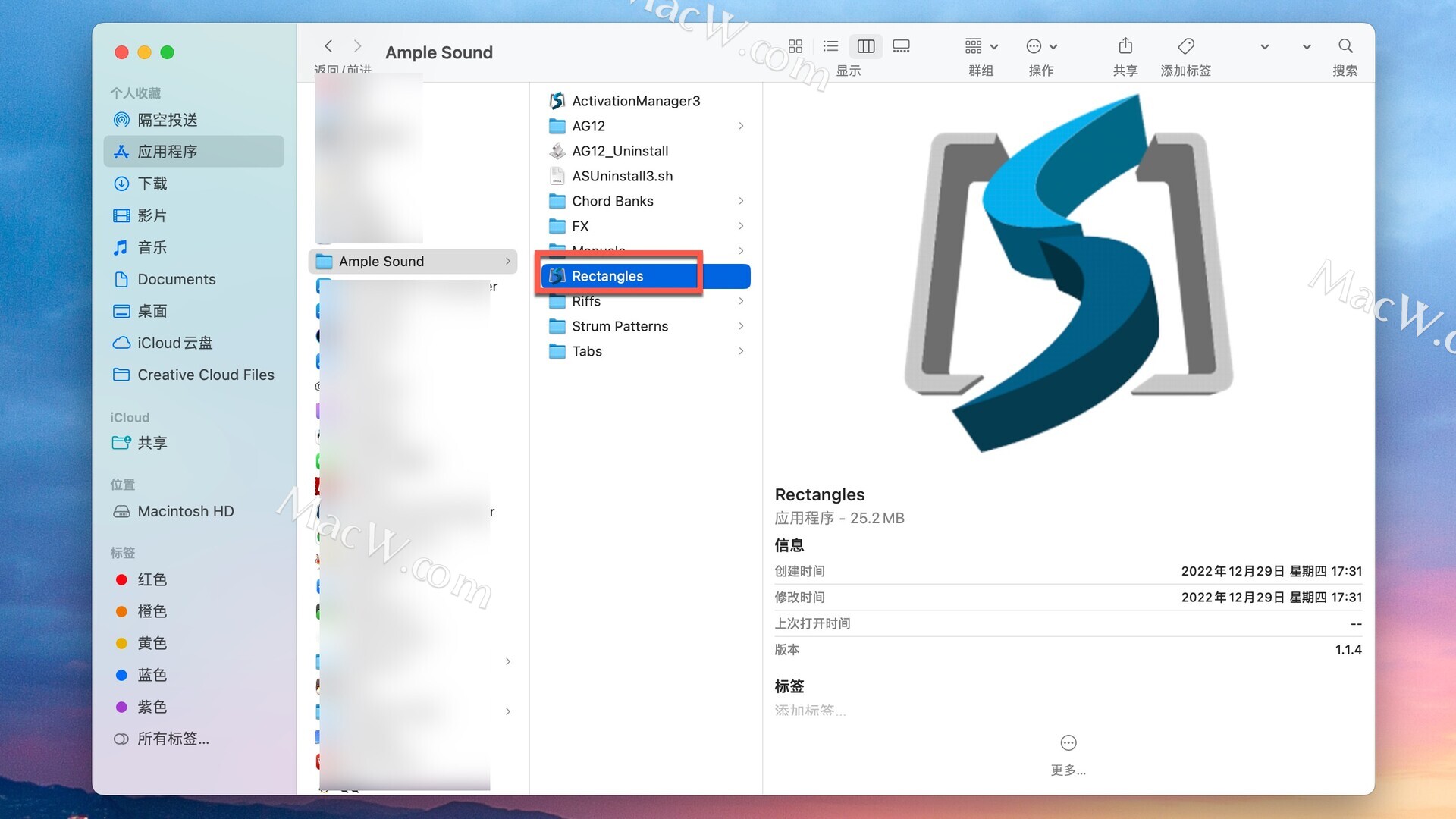Click the Add Tags icon in toolbar
This screenshot has height=819, width=1456.
click(x=1186, y=46)
